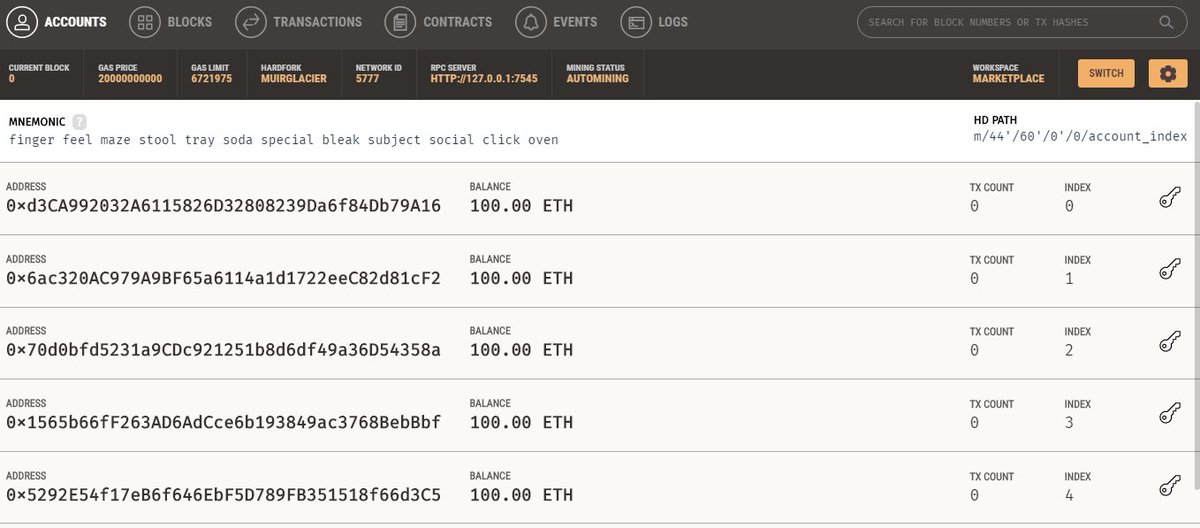1200x528 pixels.
Task: Click the gas price value 20000000000
Action: [x=130, y=78]
